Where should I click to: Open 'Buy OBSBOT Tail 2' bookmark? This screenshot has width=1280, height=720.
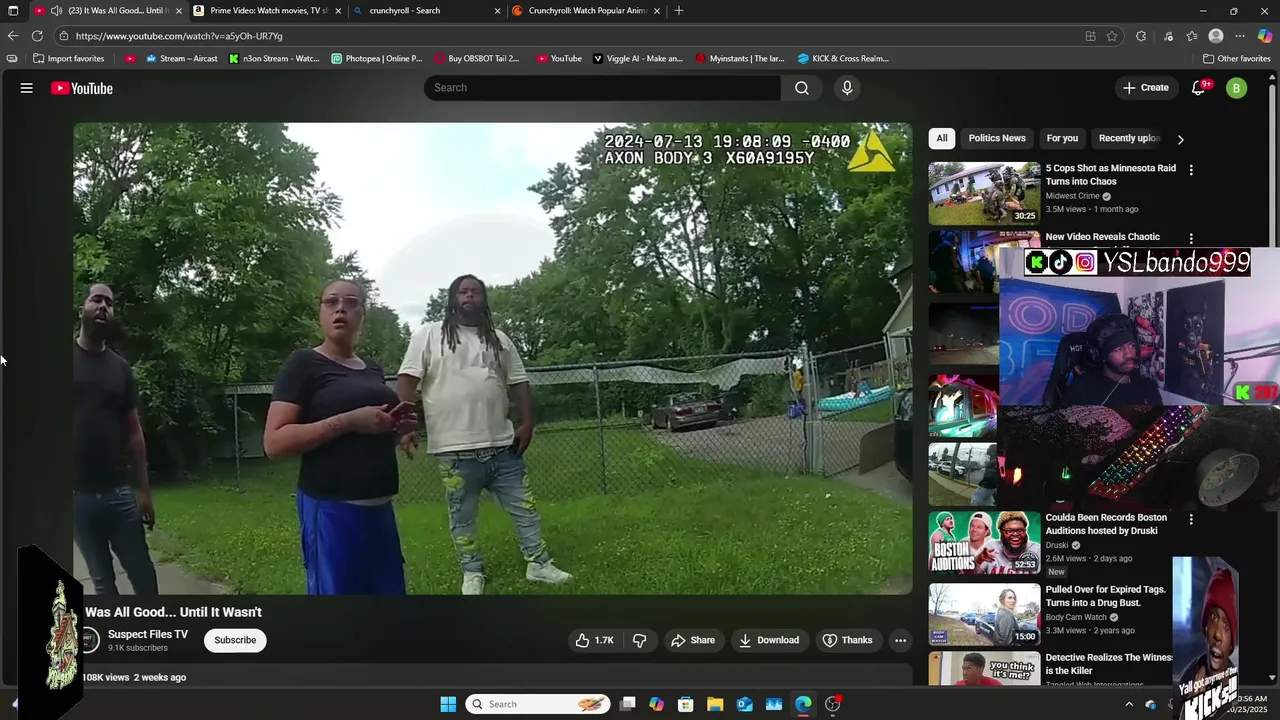[477, 59]
